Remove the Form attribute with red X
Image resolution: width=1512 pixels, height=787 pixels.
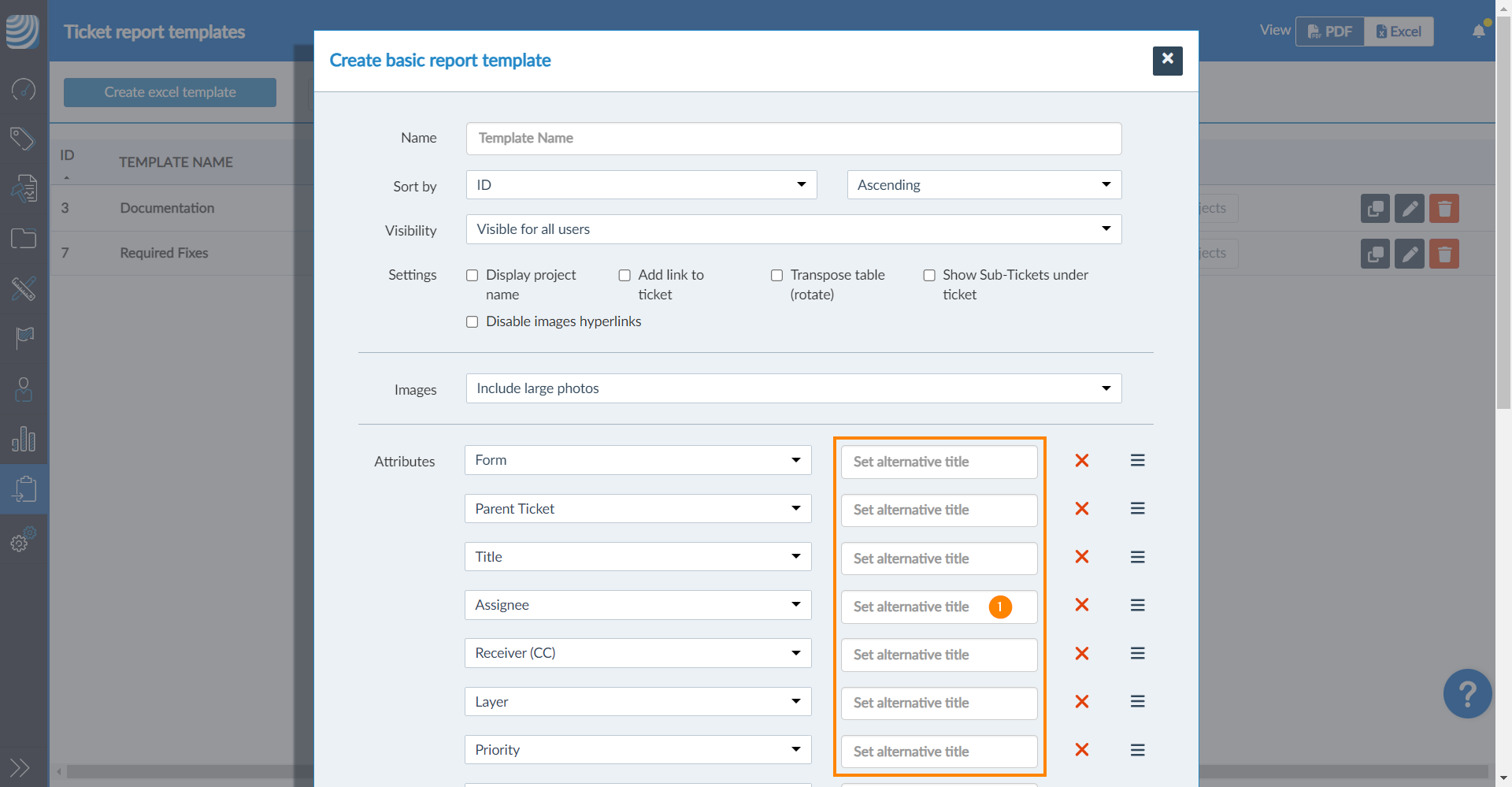(x=1082, y=461)
